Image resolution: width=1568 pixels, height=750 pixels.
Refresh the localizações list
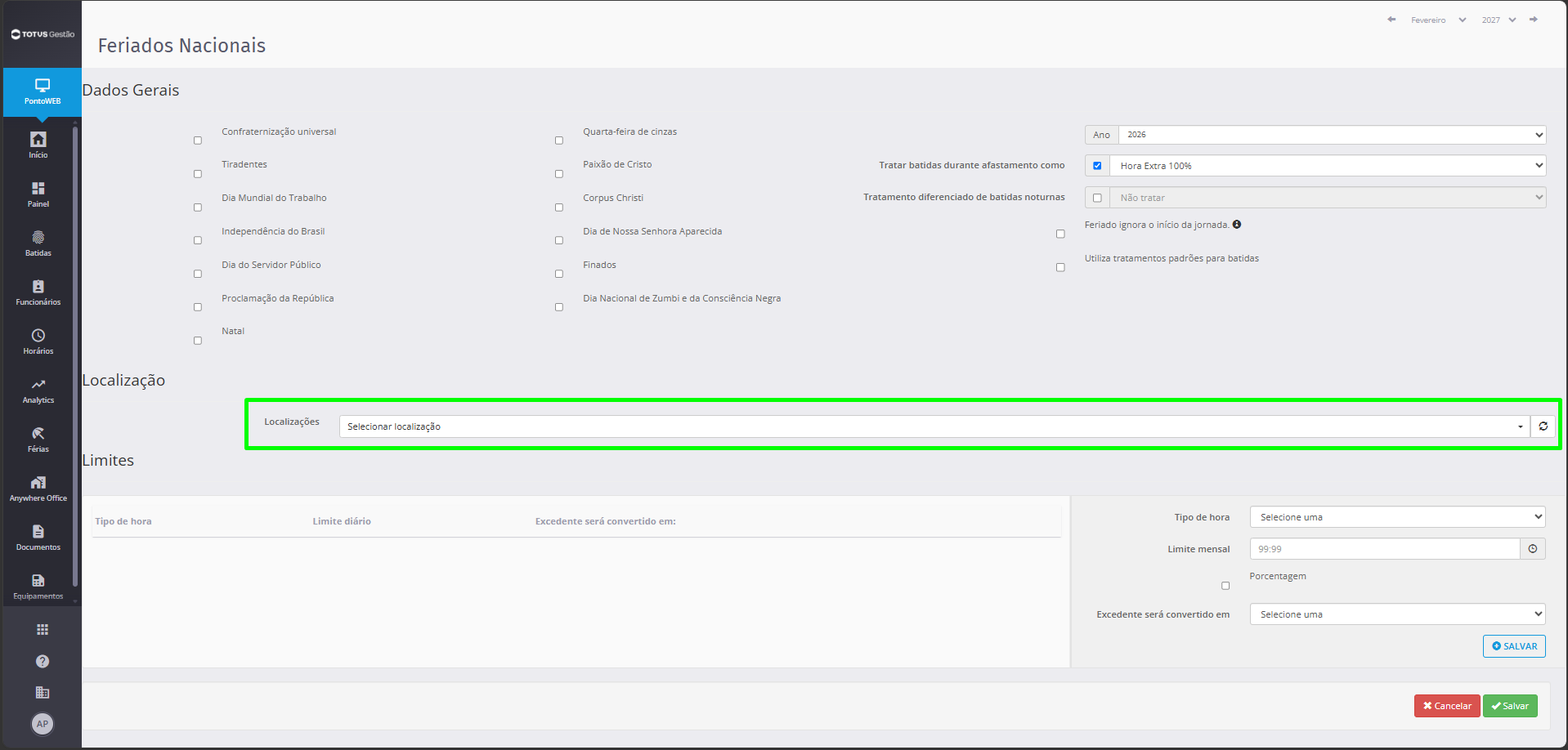(x=1543, y=426)
